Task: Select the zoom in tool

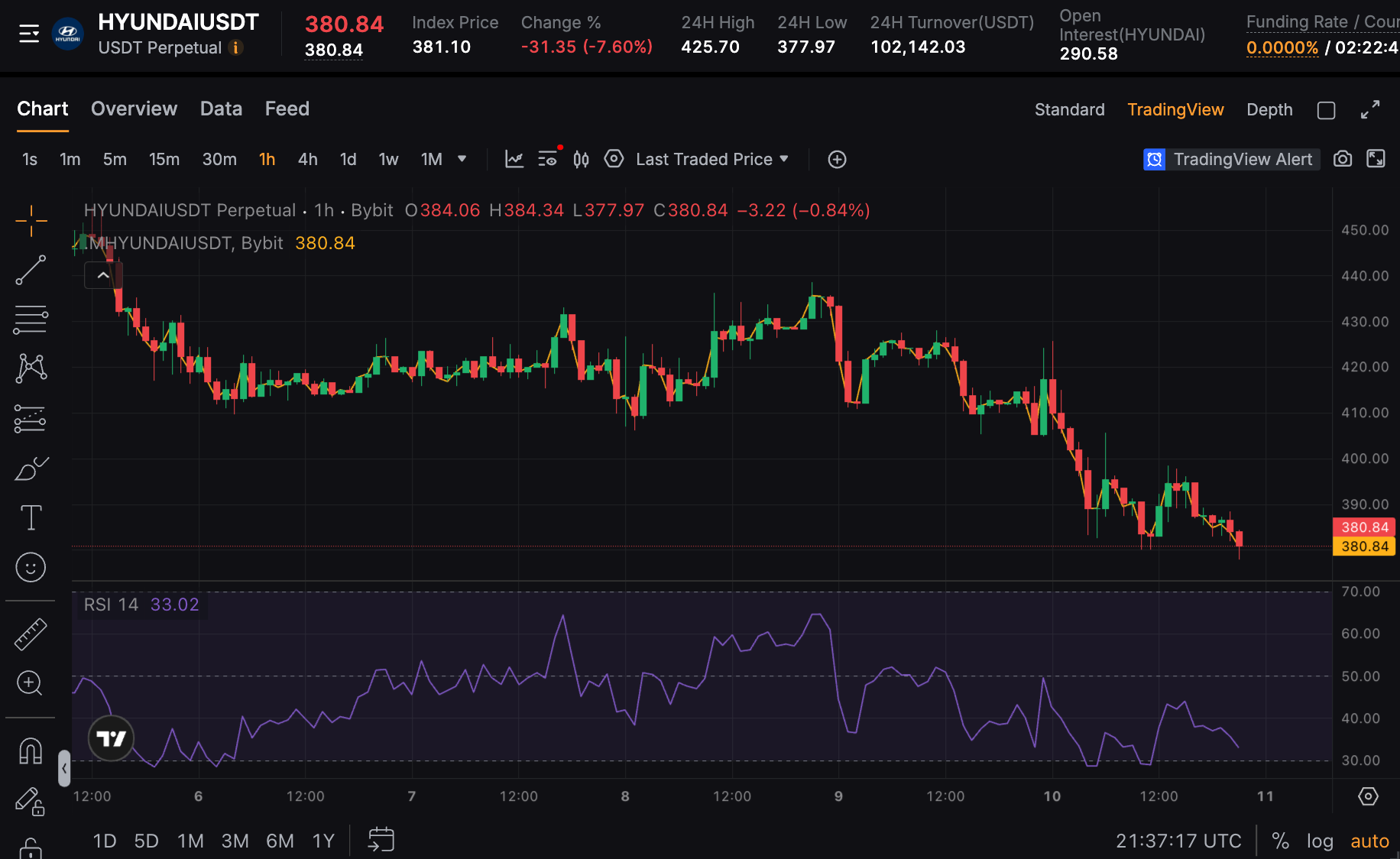Action: point(31,682)
